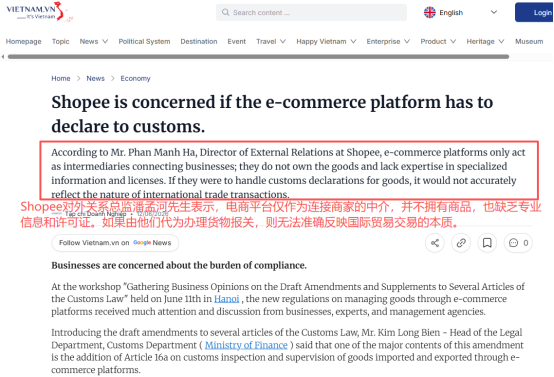554x377 pixels.
Task: Click the share icon
Action: [435, 243]
